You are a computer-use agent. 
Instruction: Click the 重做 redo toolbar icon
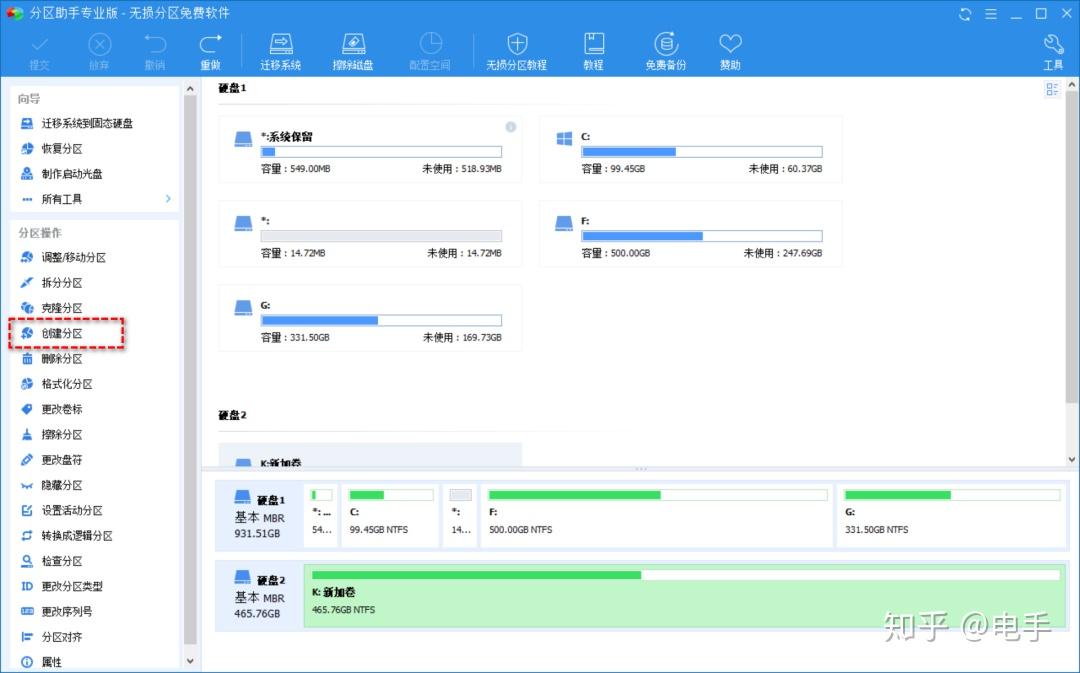(x=210, y=51)
